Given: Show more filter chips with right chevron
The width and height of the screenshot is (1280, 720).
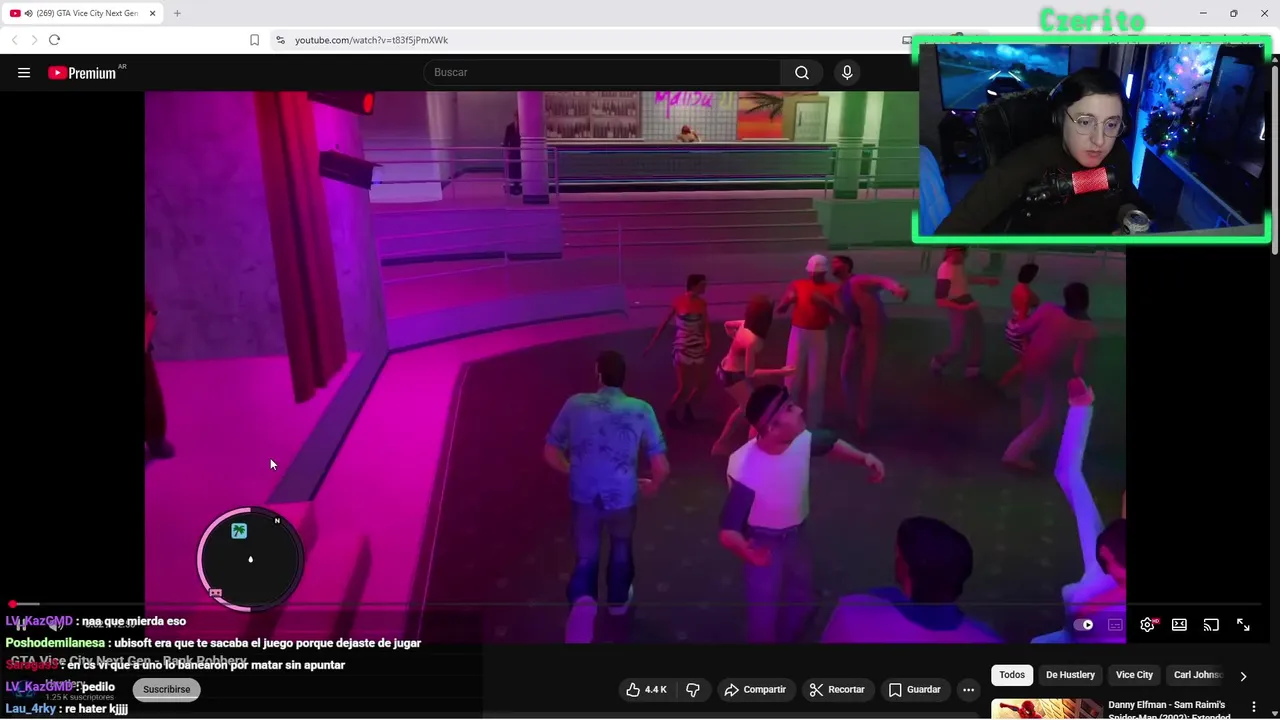Looking at the screenshot, I should [1243, 676].
